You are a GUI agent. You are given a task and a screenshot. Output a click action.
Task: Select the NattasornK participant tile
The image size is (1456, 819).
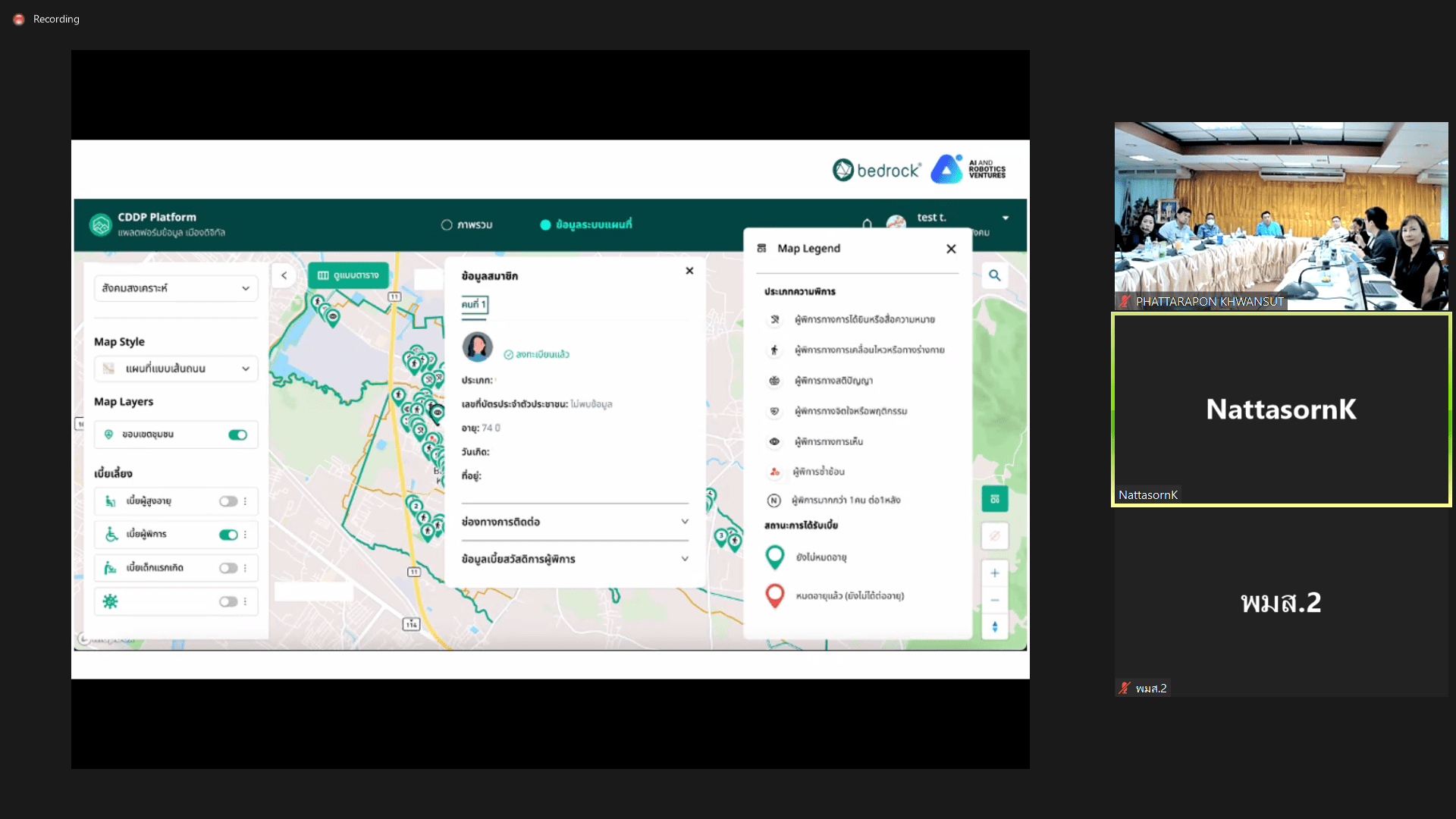click(x=1281, y=409)
